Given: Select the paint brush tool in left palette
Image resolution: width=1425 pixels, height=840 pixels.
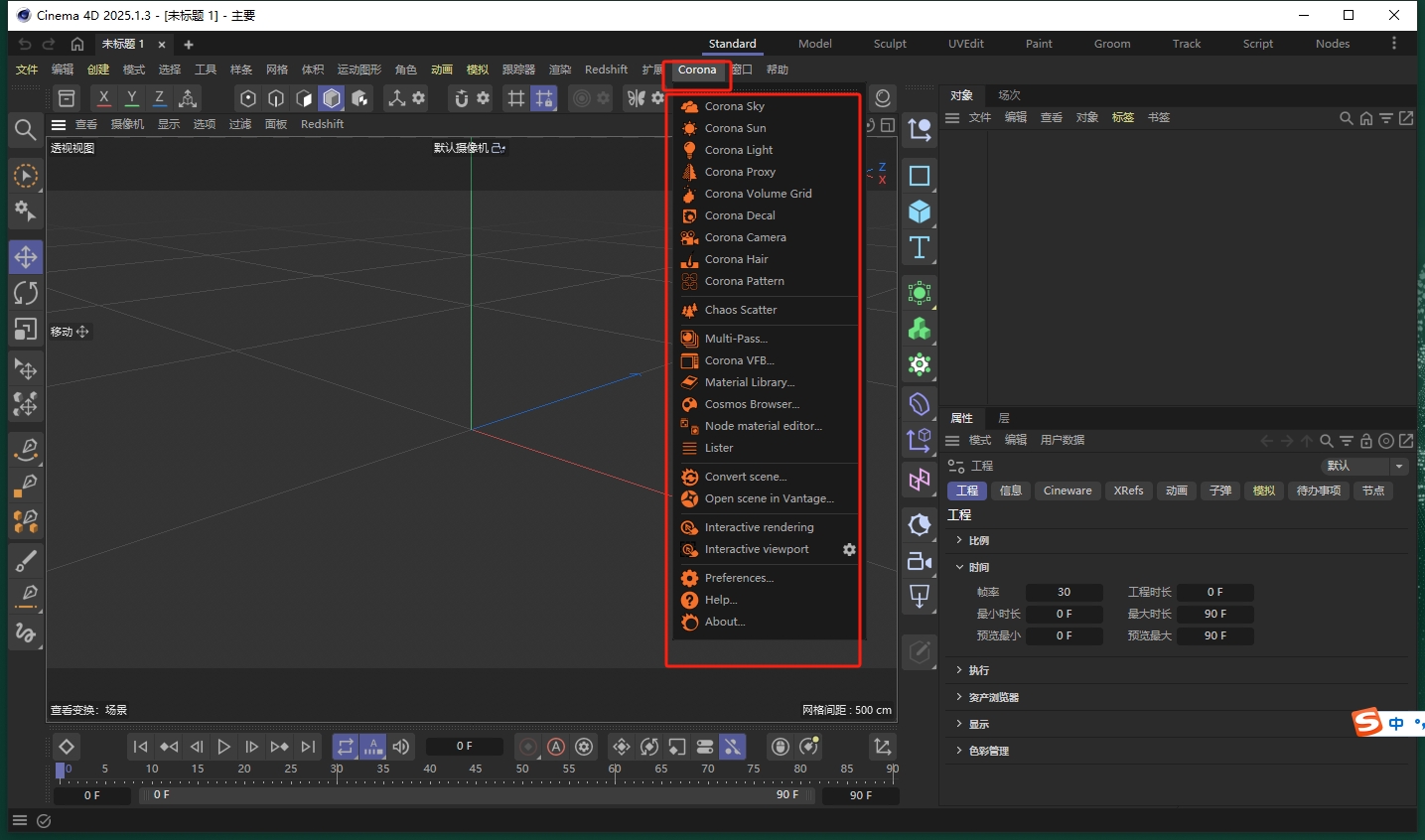Looking at the screenshot, I should coord(26,561).
